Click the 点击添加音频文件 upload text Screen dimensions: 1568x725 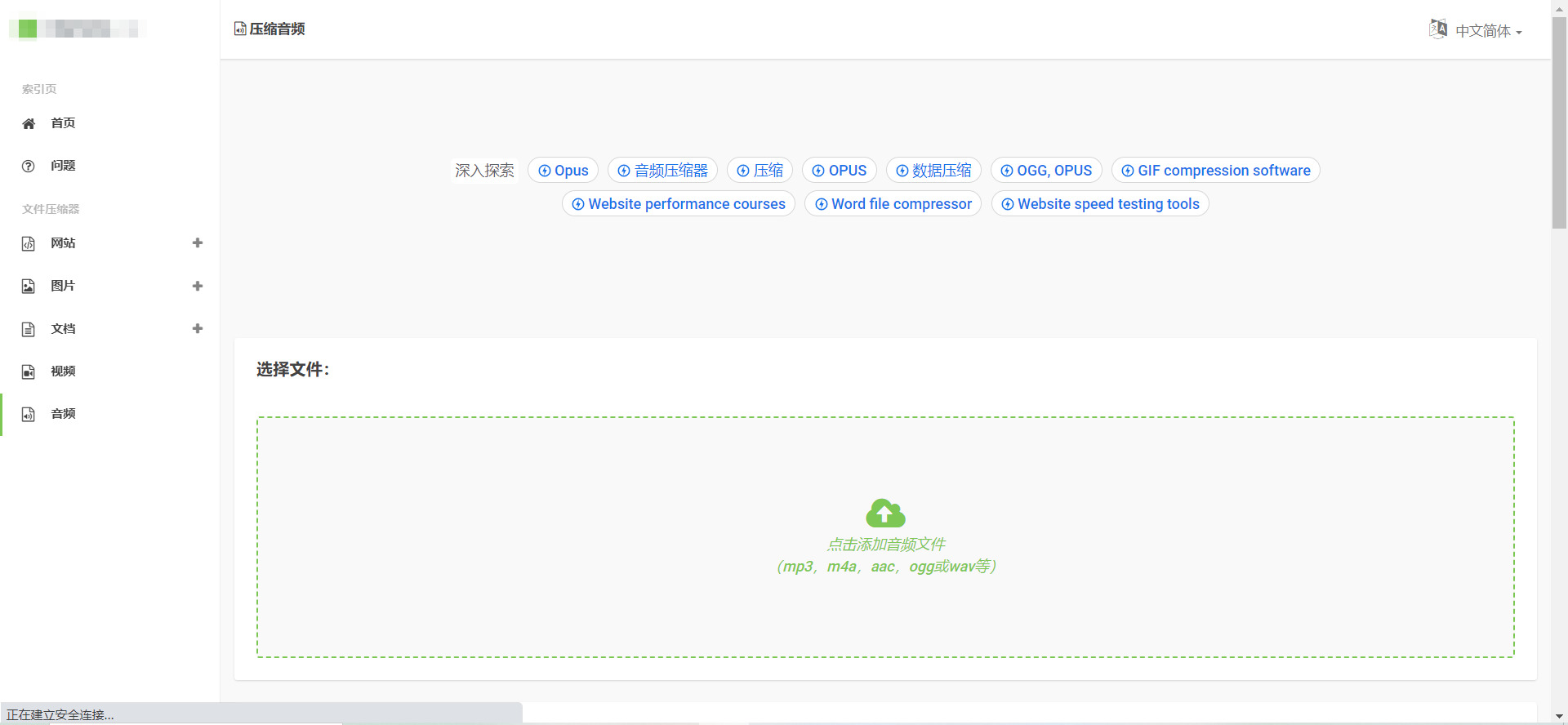pyautogui.click(x=886, y=545)
